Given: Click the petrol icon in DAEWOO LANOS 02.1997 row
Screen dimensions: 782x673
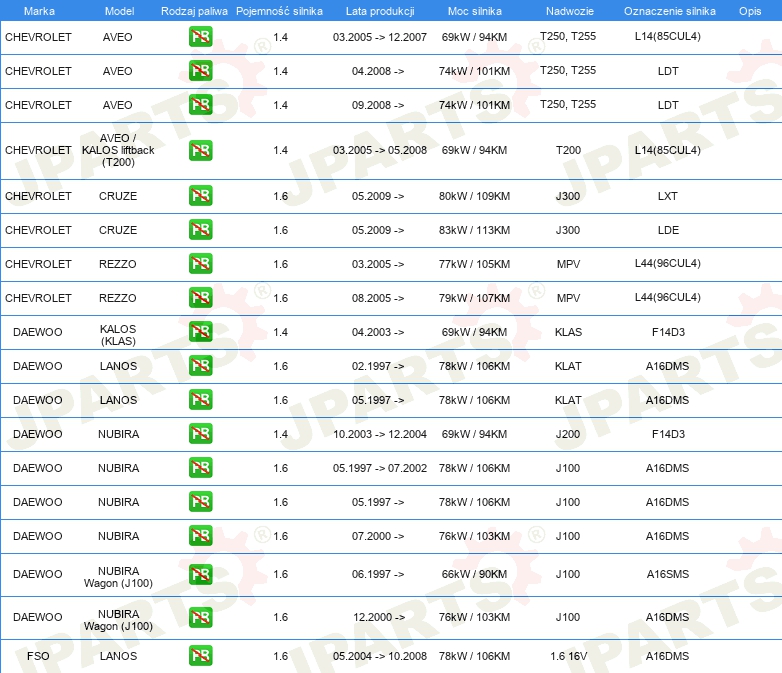Looking at the screenshot, I should (x=200, y=366).
